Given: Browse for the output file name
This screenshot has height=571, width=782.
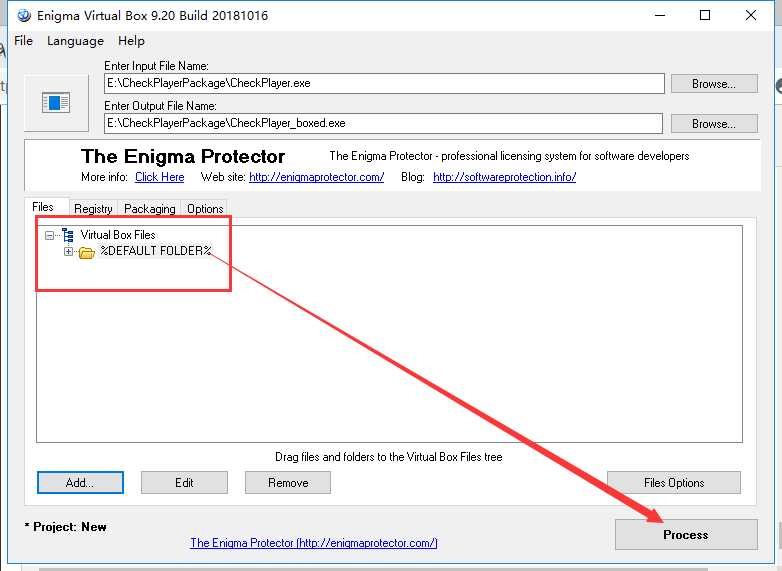Looking at the screenshot, I should tap(714, 124).
